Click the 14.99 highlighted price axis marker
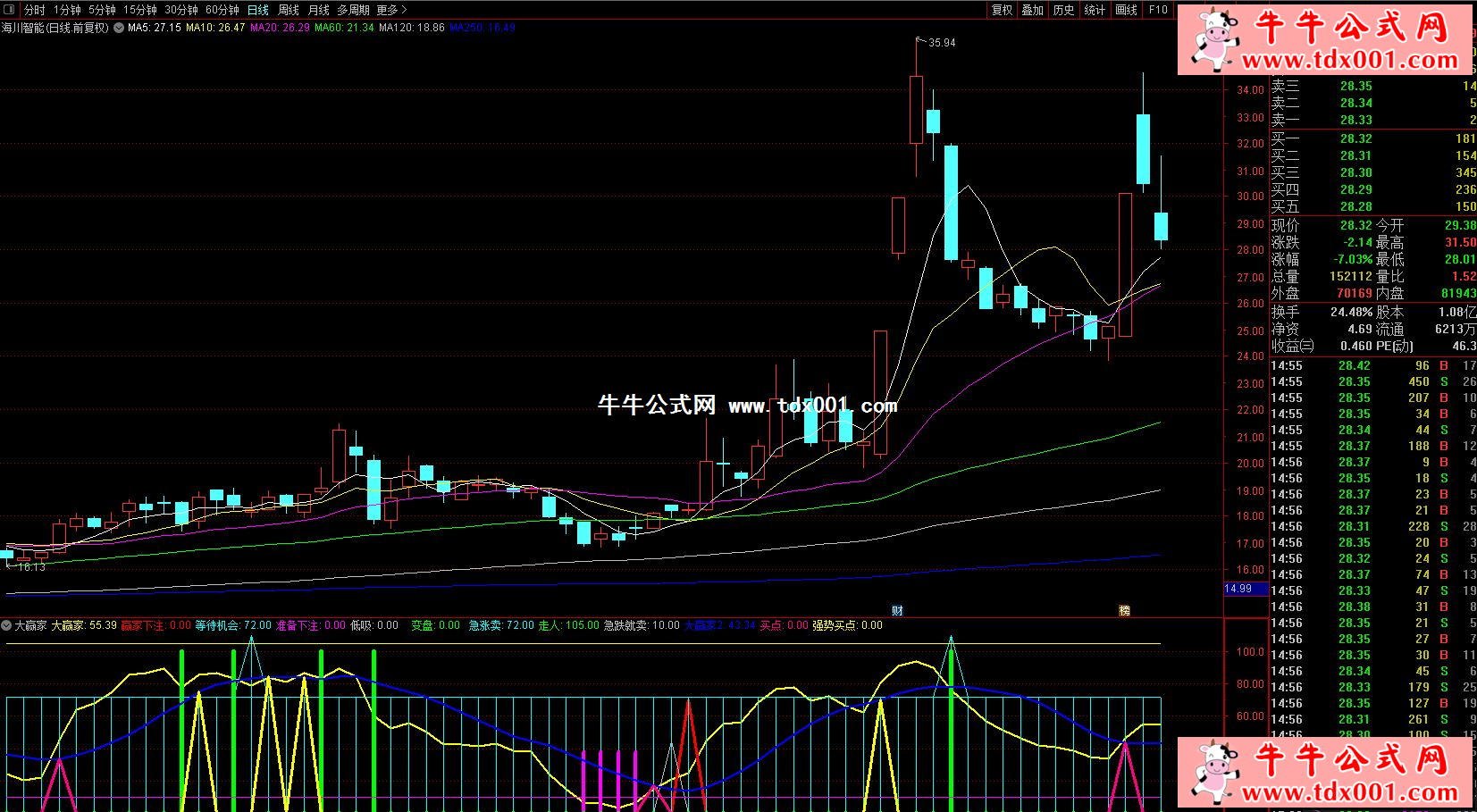1477x812 pixels. (x=1244, y=589)
